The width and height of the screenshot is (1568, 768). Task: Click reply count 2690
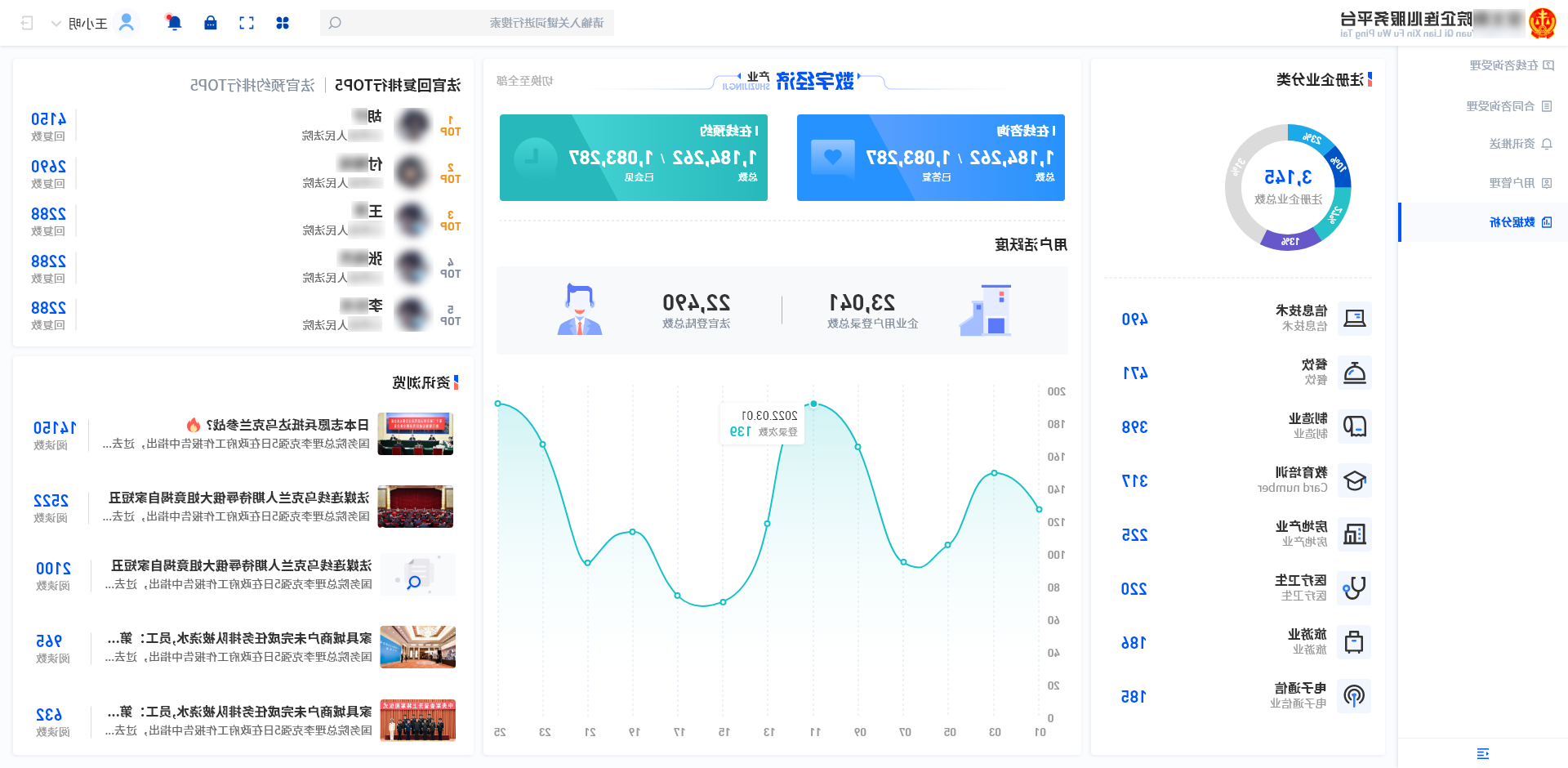[49, 167]
